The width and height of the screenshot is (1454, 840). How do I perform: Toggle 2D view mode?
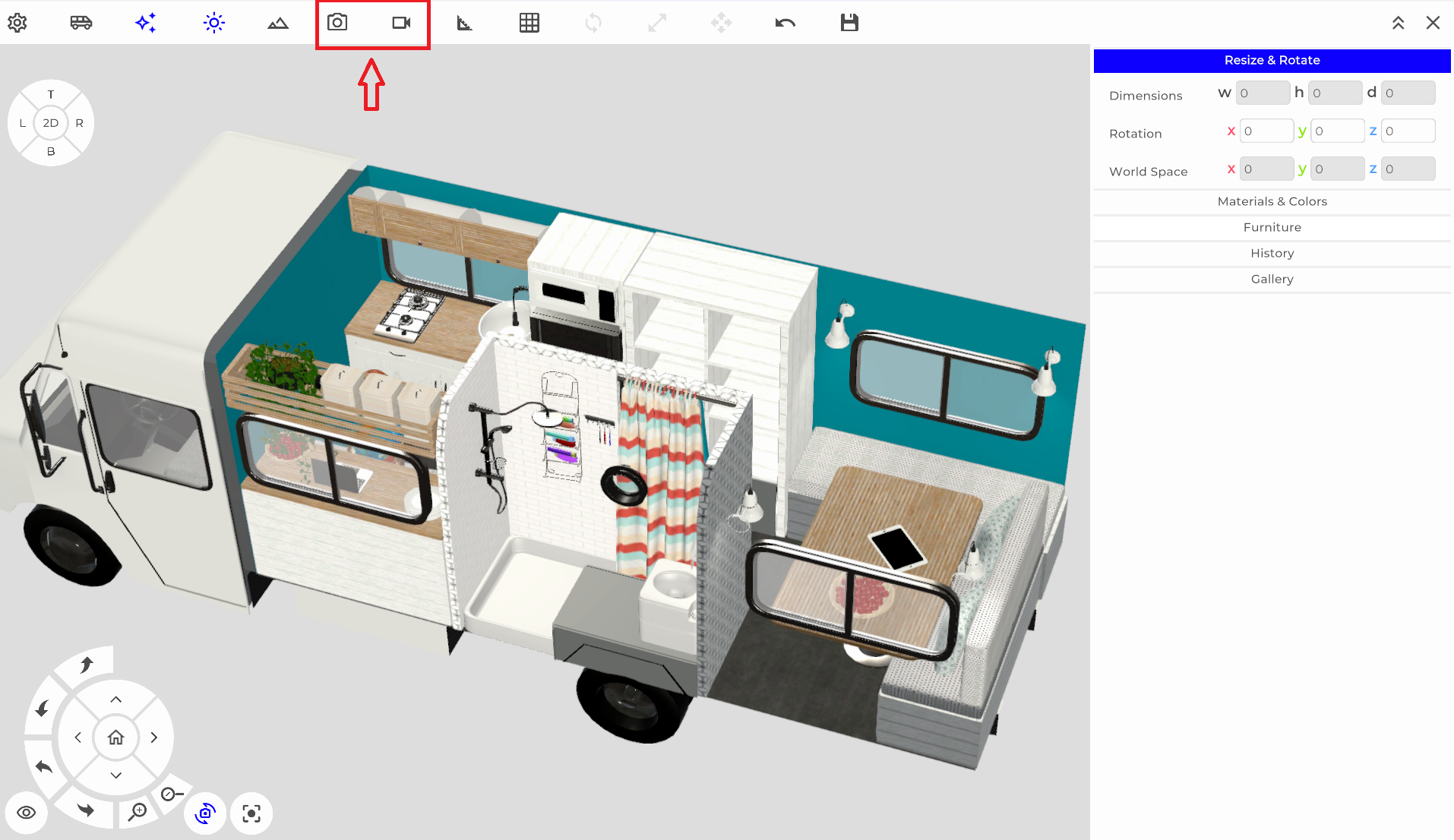[x=51, y=123]
